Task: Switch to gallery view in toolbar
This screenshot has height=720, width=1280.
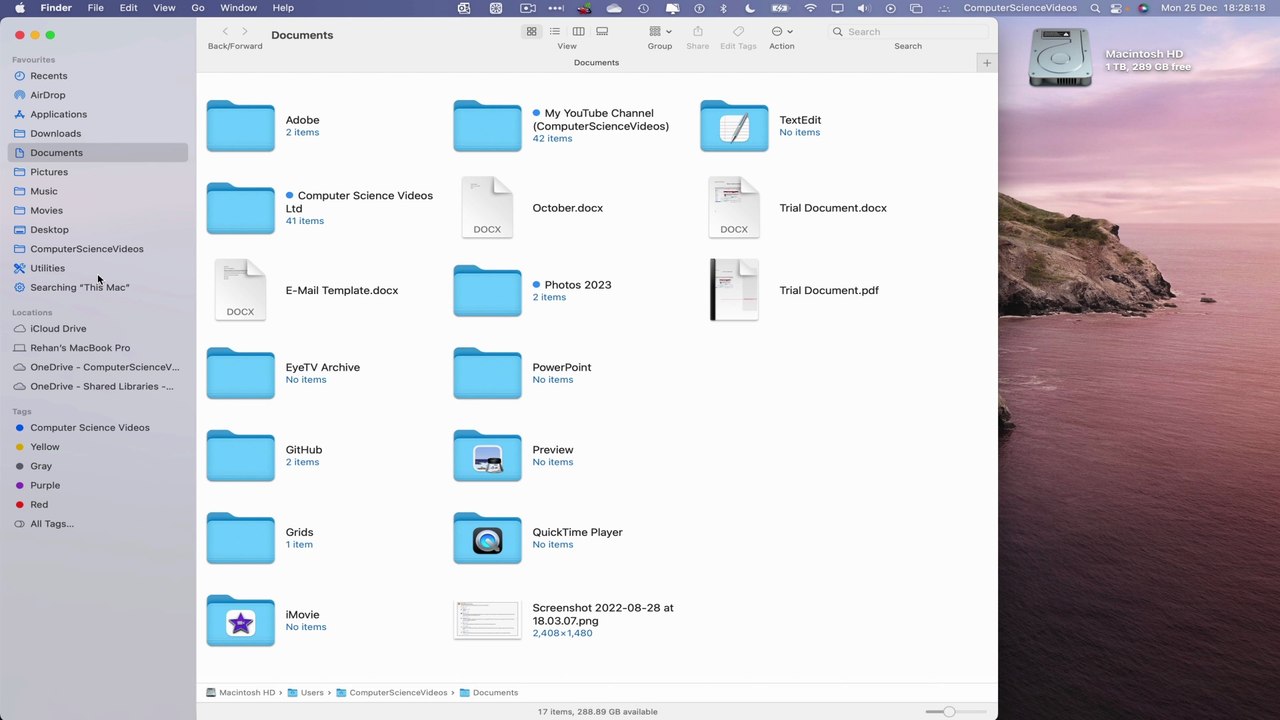Action: point(602,32)
